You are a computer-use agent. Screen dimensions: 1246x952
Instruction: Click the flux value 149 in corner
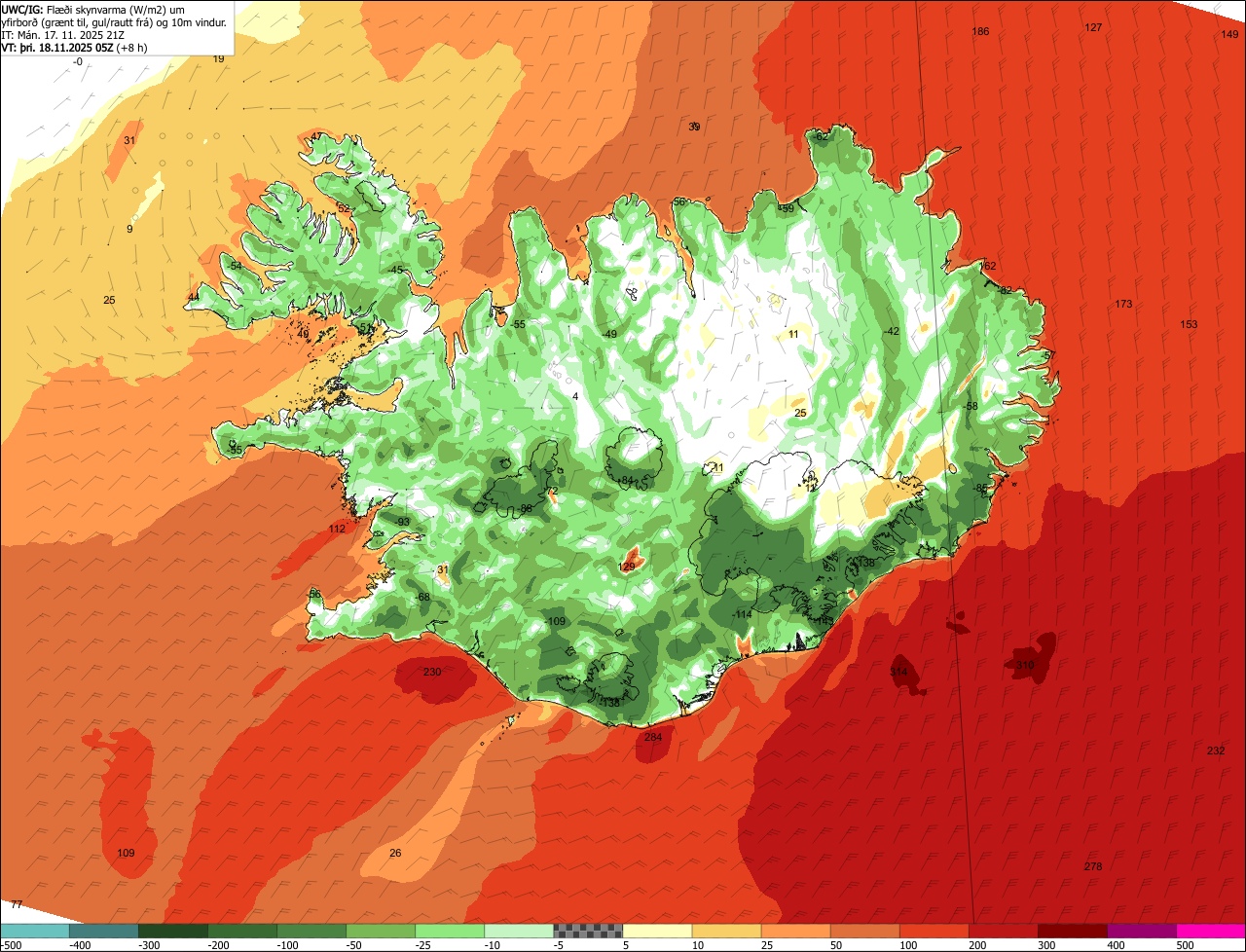pyautogui.click(x=1229, y=34)
